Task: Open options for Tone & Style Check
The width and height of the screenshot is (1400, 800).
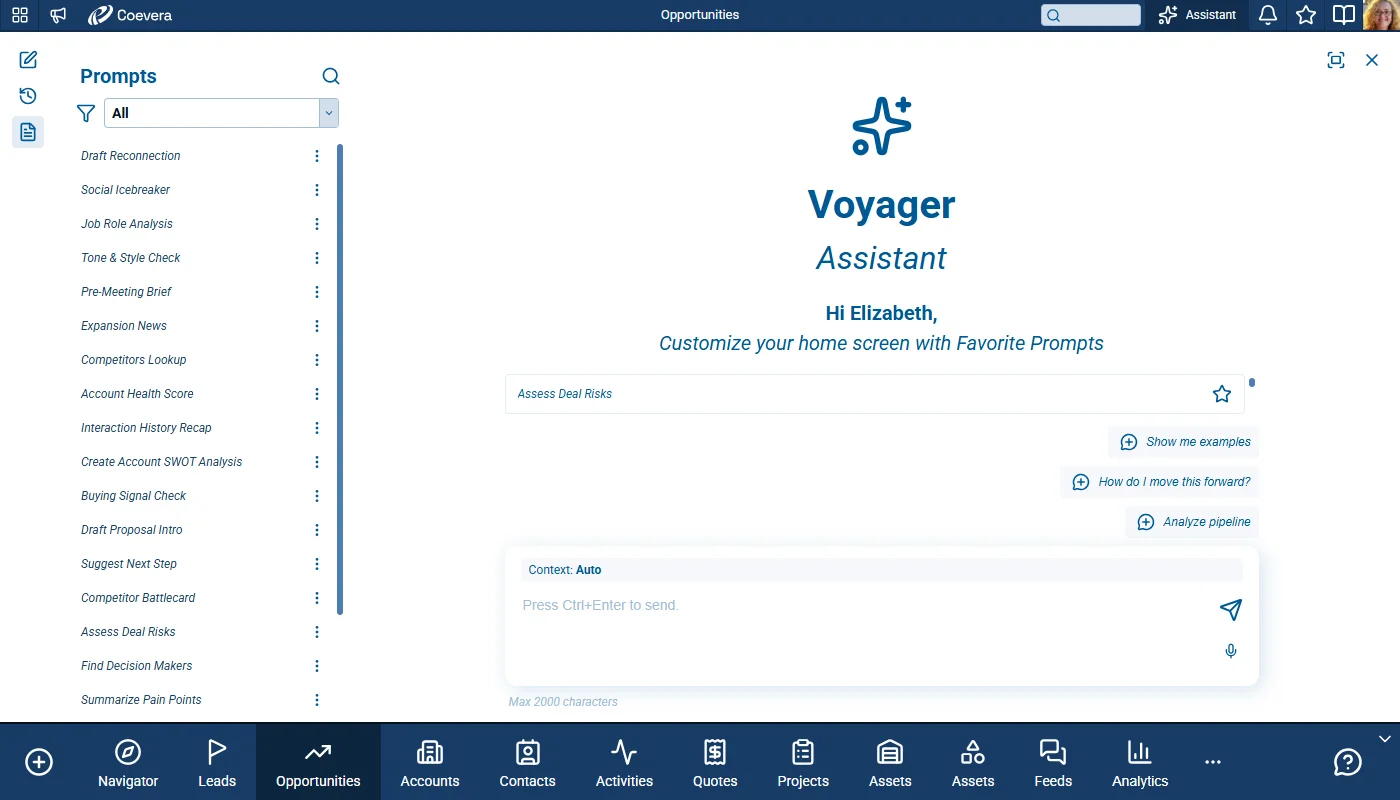Action: (317, 258)
